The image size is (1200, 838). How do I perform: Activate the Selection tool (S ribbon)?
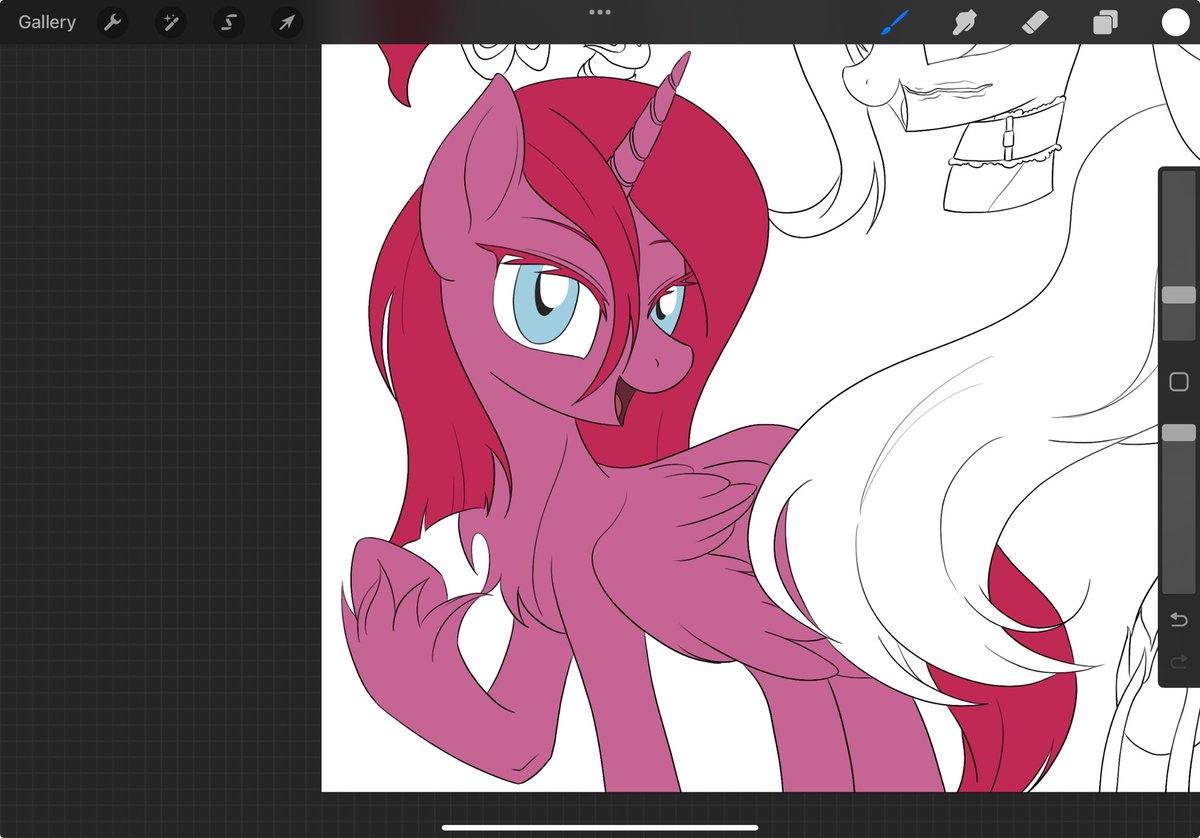pos(229,22)
